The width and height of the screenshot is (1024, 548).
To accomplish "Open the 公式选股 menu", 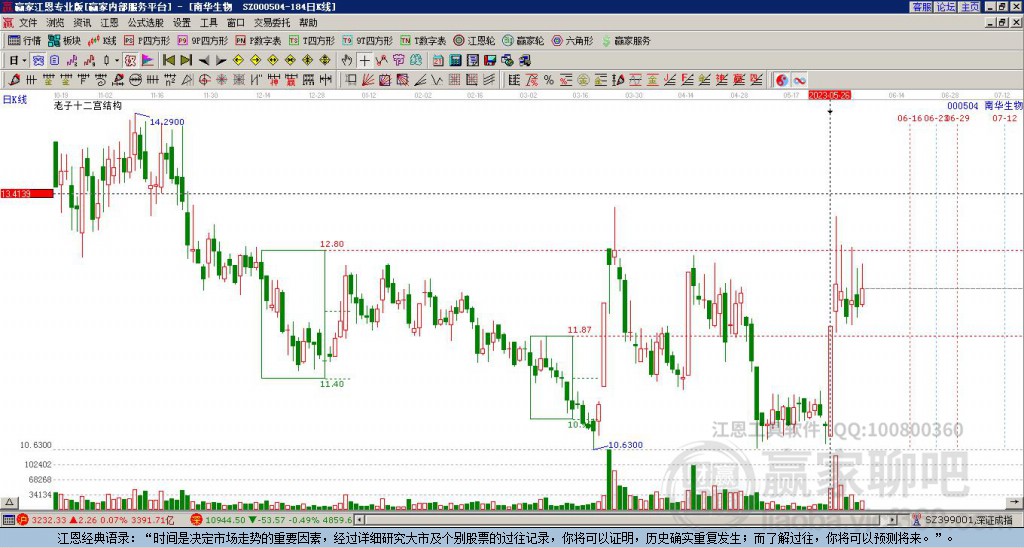I will [146, 23].
